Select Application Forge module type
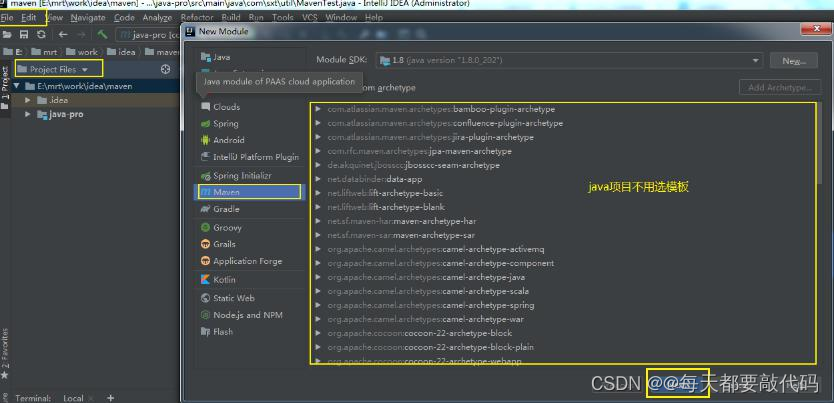Viewport: 834px width, 403px height. (x=241, y=261)
